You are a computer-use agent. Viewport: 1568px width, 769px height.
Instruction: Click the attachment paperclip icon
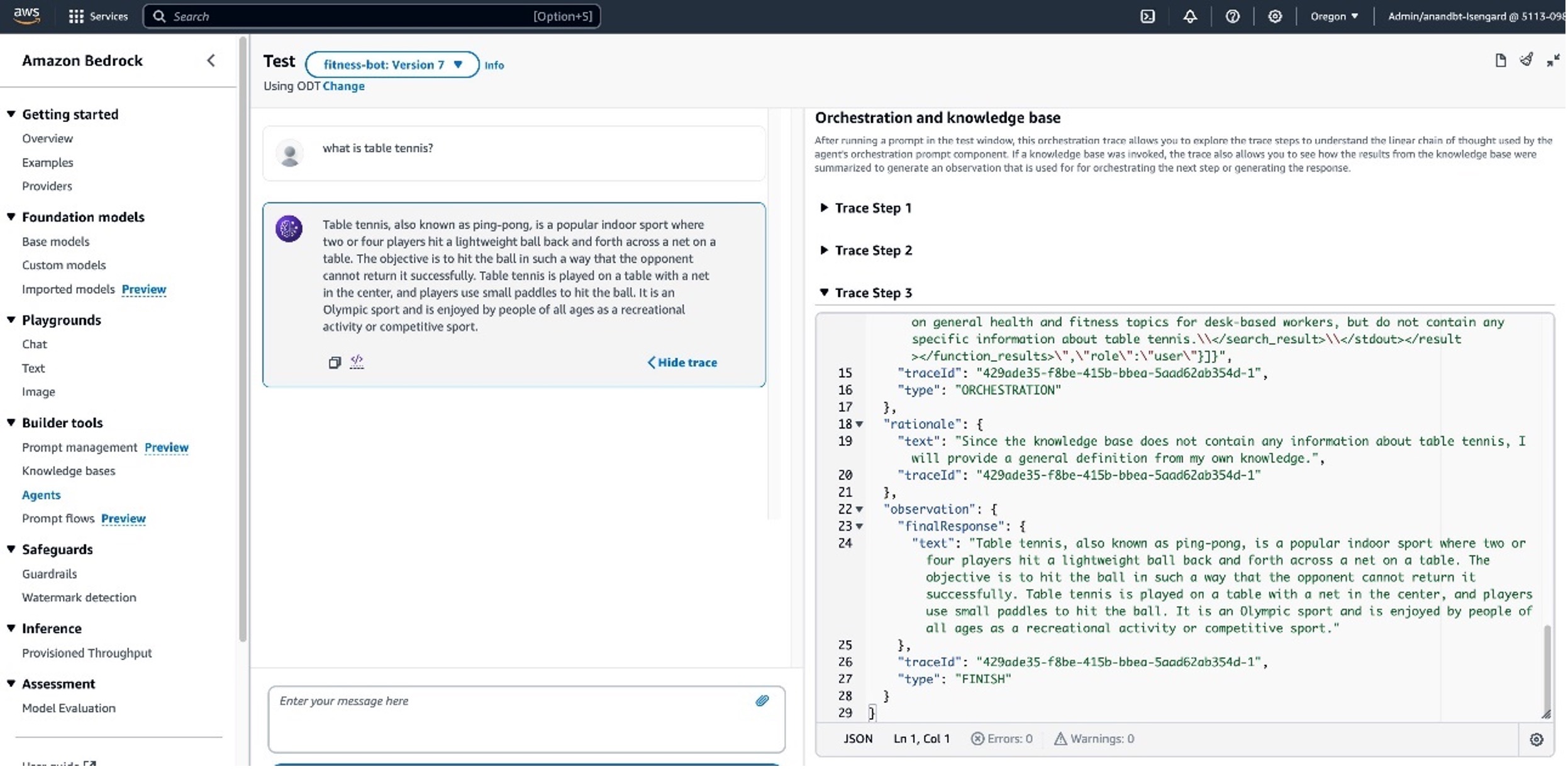[x=762, y=702]
